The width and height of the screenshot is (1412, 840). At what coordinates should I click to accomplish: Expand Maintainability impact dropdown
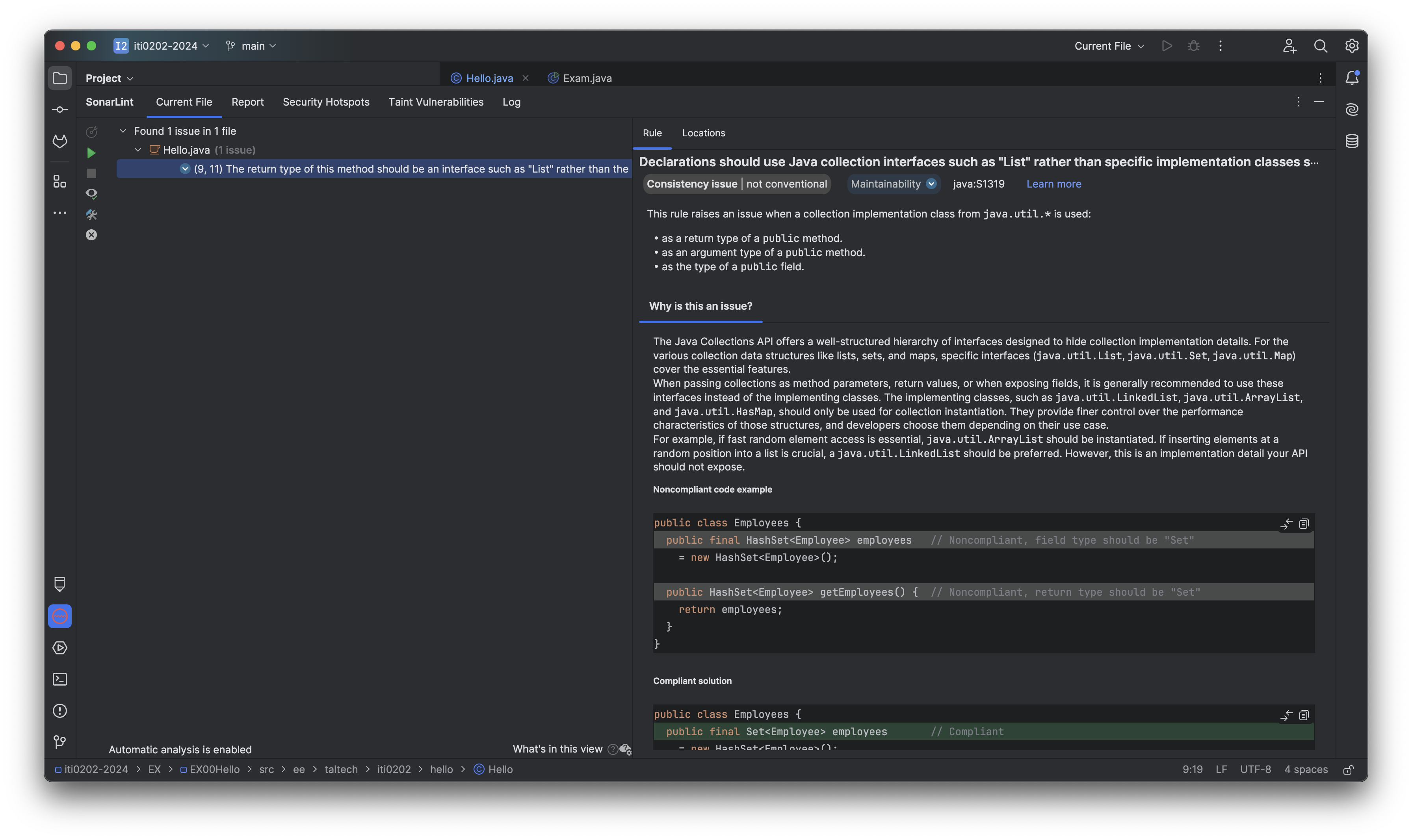coord(931,184)
